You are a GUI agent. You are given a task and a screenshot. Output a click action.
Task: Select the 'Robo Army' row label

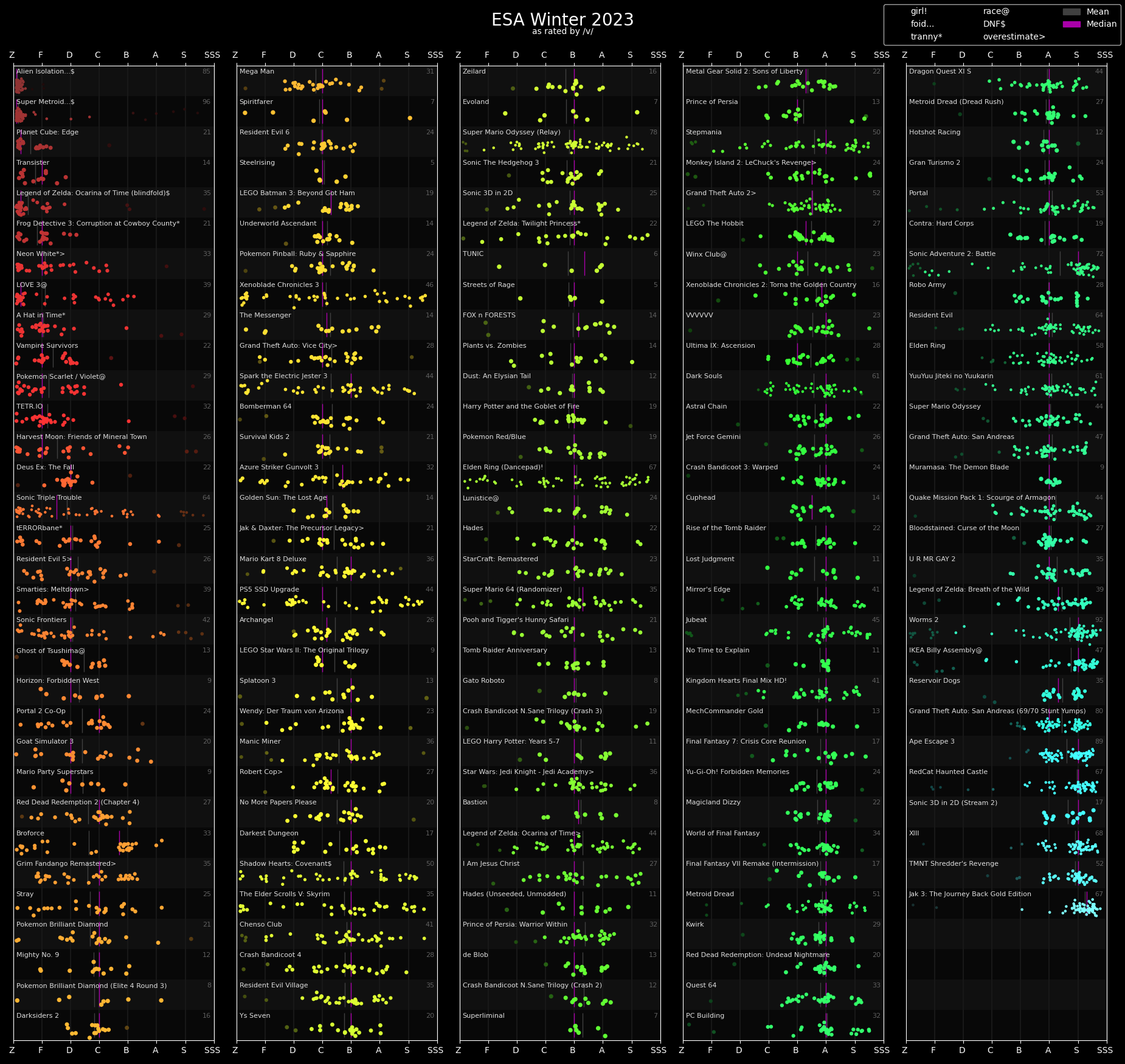927,285
